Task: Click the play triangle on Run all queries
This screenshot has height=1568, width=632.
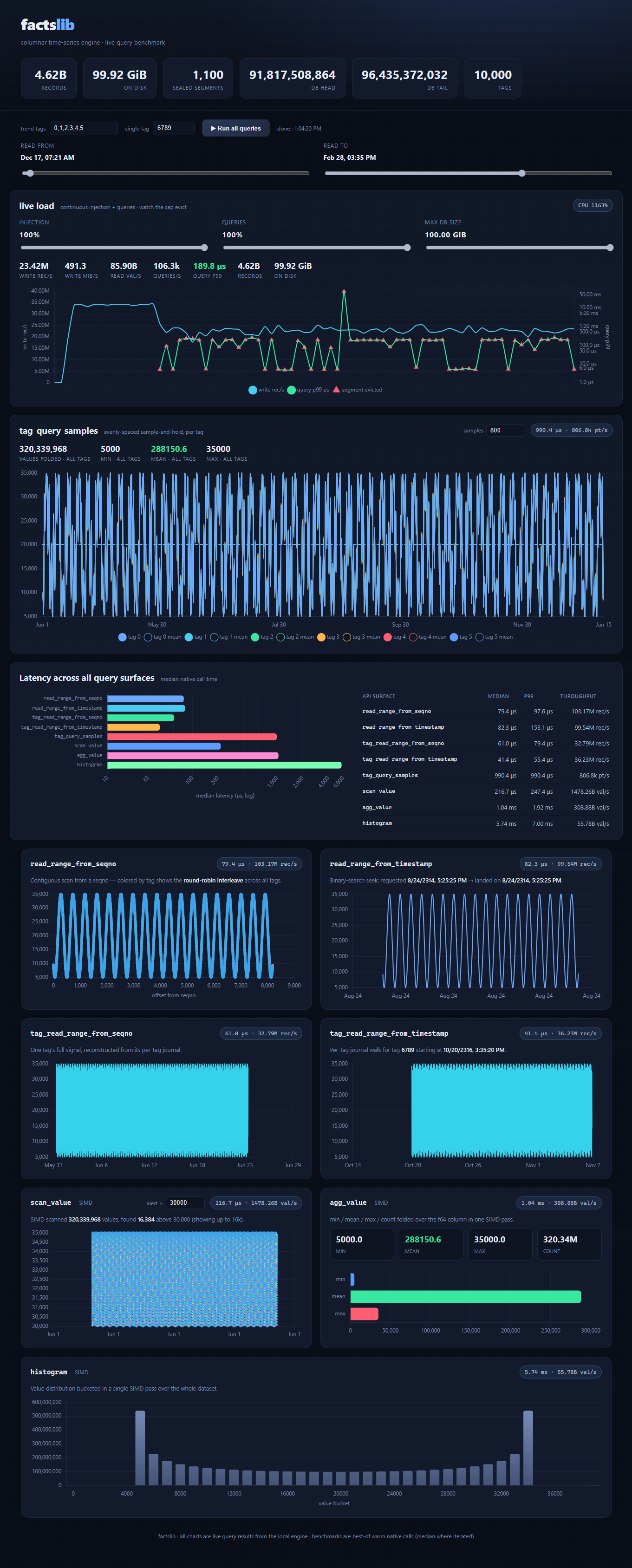Action: click(213, 129)
